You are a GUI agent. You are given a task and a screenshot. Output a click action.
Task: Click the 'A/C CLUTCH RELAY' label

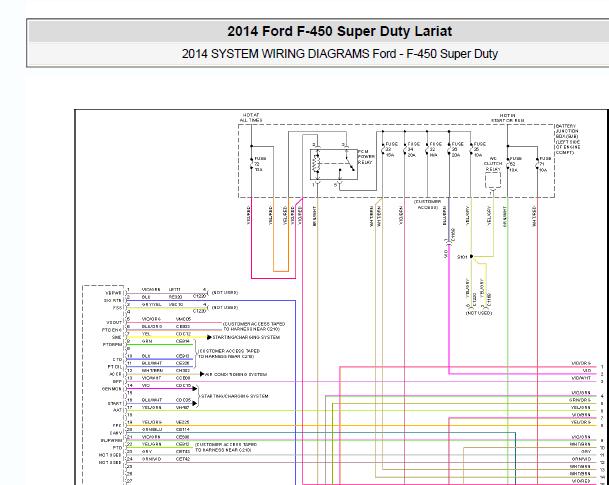(493, 164)
